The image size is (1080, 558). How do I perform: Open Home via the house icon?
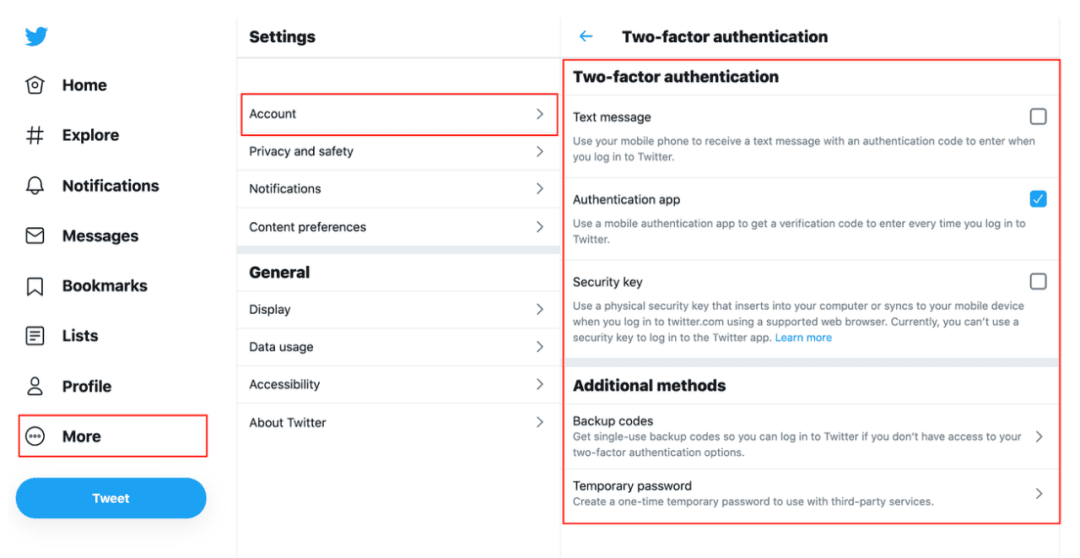tap(34, 85)
